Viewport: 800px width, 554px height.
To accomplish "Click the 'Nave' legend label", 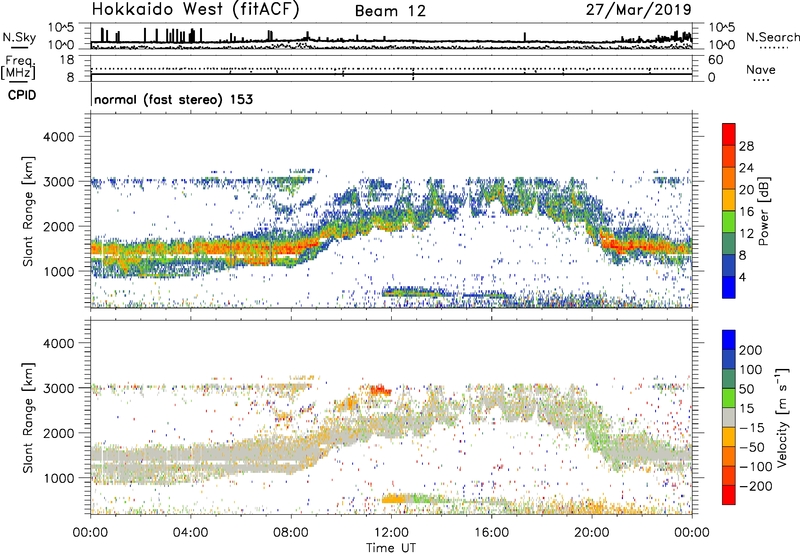I will [761, 70].
